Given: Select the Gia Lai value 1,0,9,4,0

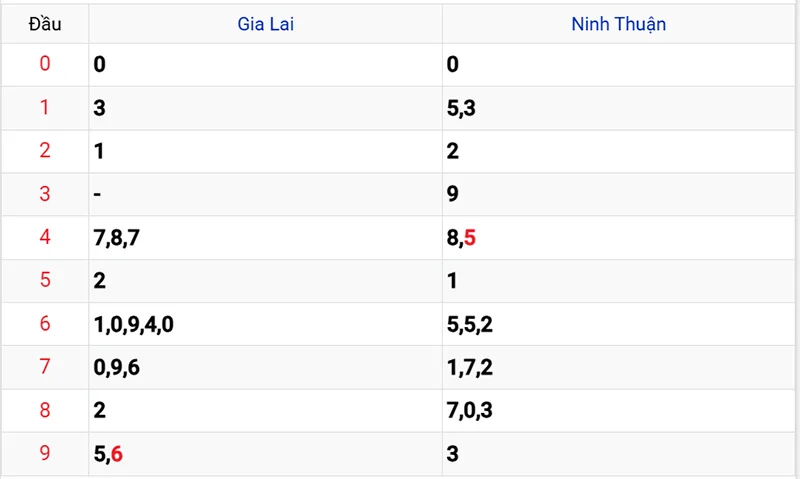Looking at the screenshot, I should point(133,324).
